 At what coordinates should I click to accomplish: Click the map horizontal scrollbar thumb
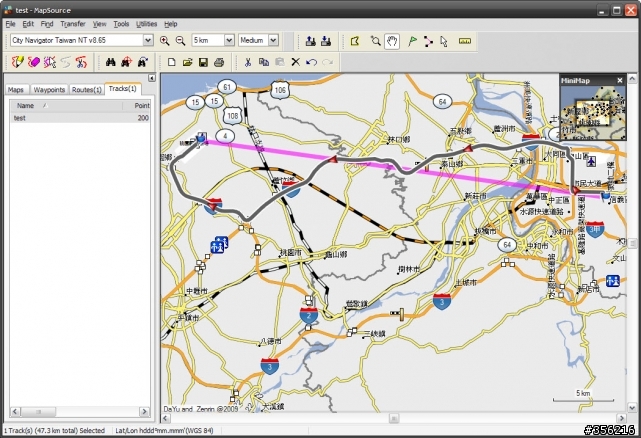tap(394, 418)
